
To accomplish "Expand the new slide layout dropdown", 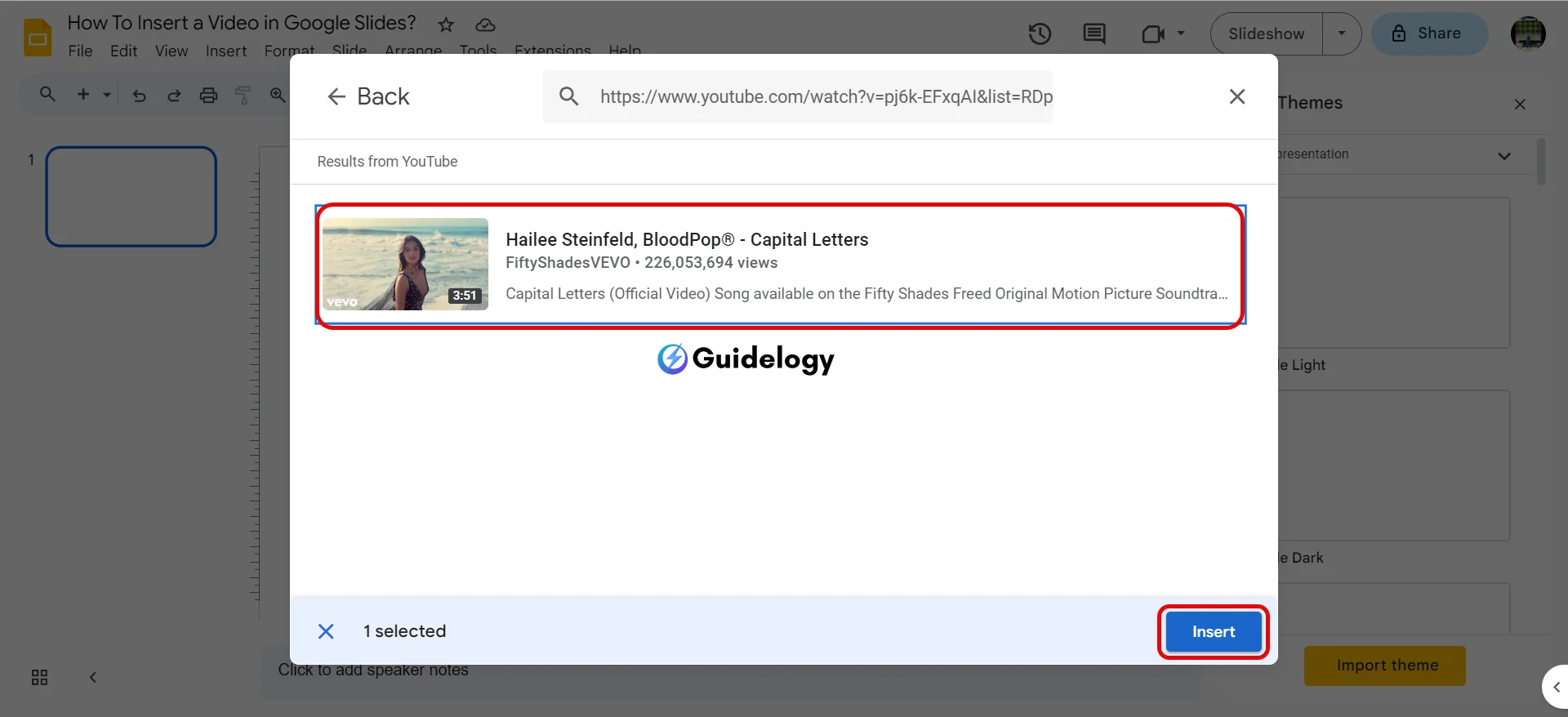I will click(x=107, y=95).
